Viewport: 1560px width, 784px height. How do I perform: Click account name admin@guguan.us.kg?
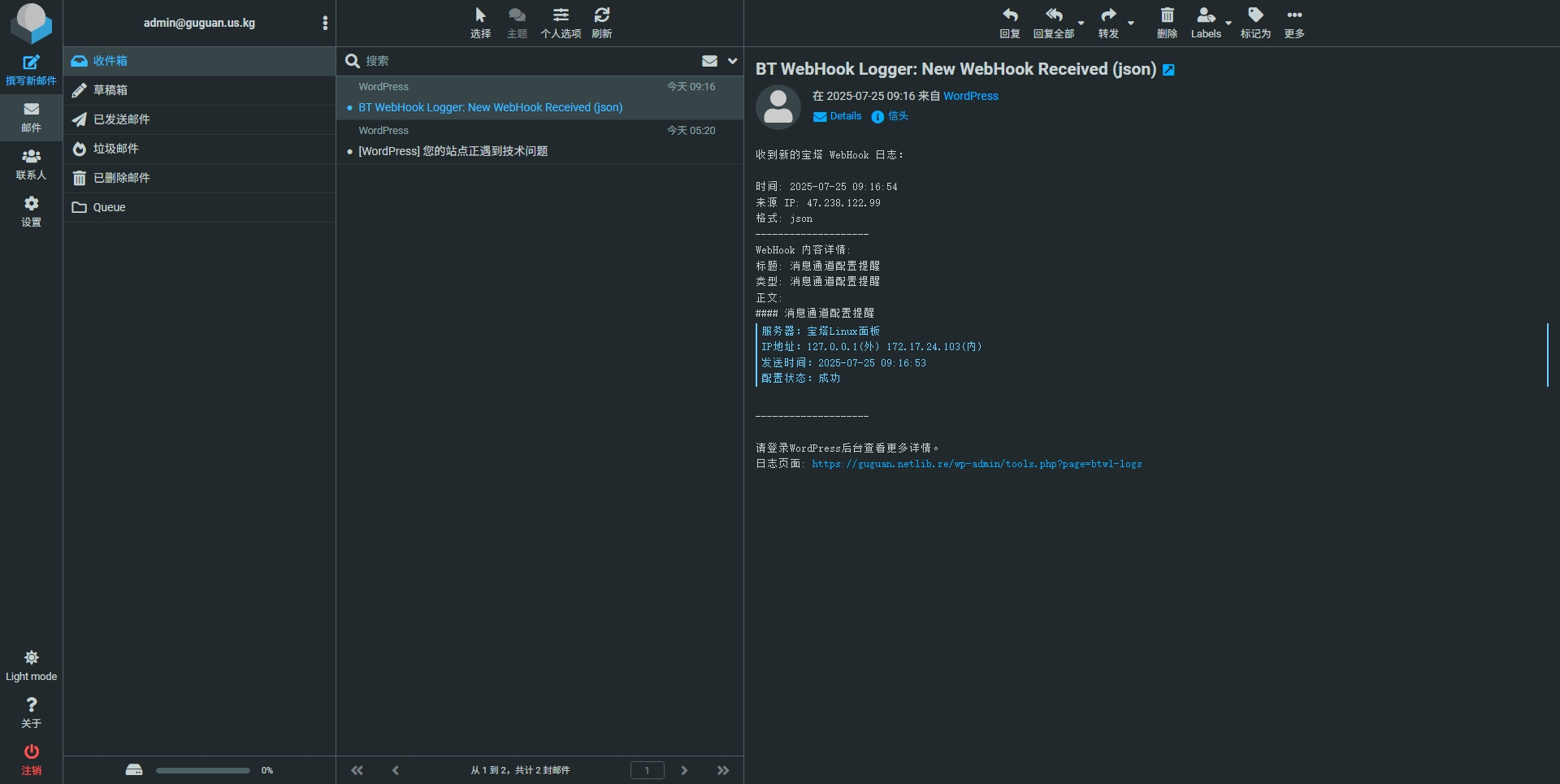(199, 23)
